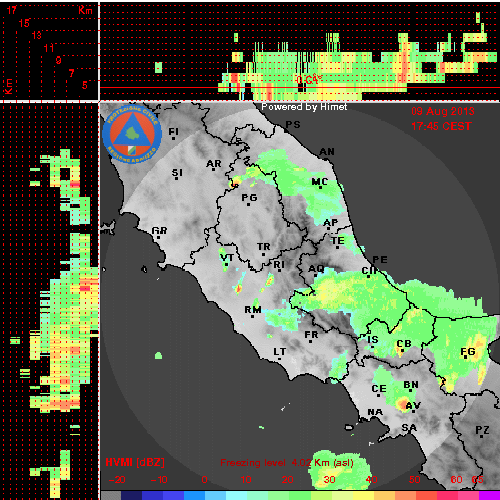
Task: Click the FR city label on the map
Action: click(311, 335)
